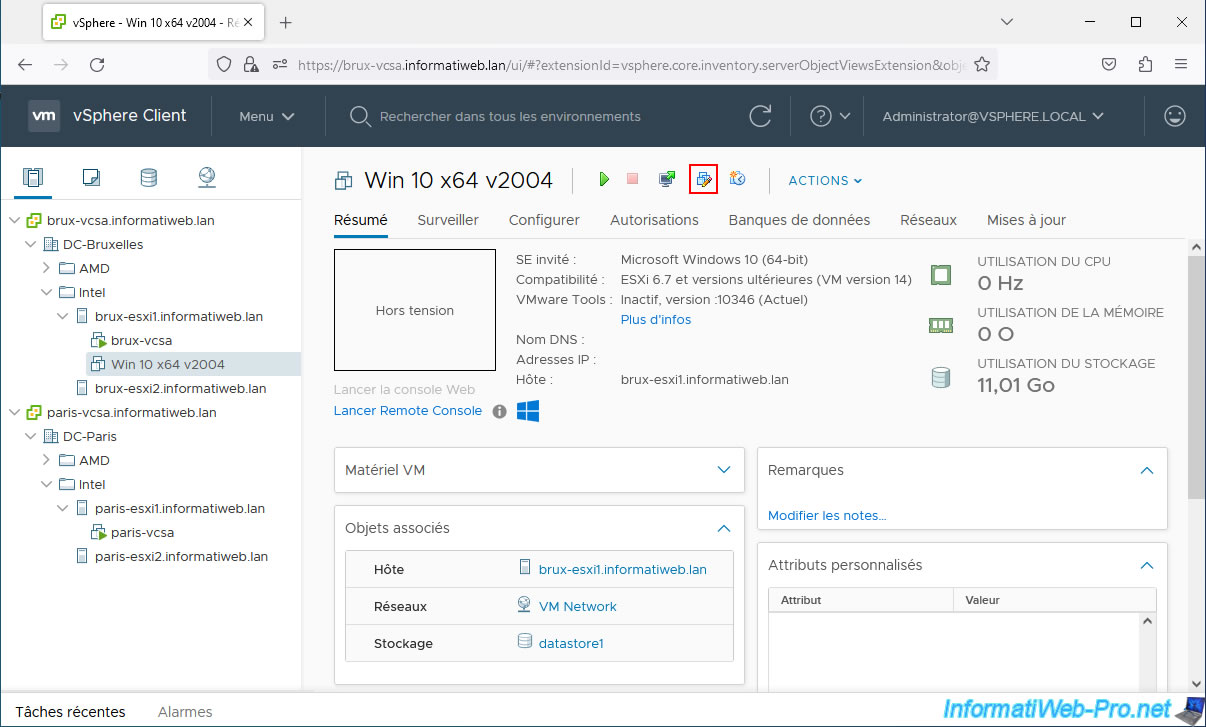Open the Firefox Pocket icon
Viewport: 1206px width, 727px height.
[1109, 64]
